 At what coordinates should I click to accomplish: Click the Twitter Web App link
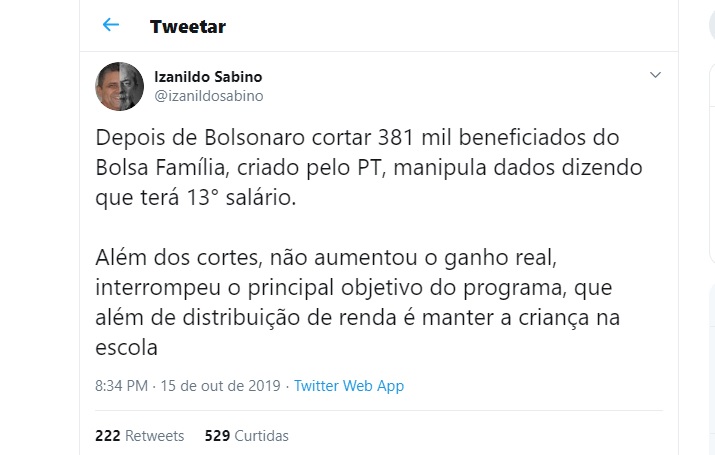click(349, 386)
